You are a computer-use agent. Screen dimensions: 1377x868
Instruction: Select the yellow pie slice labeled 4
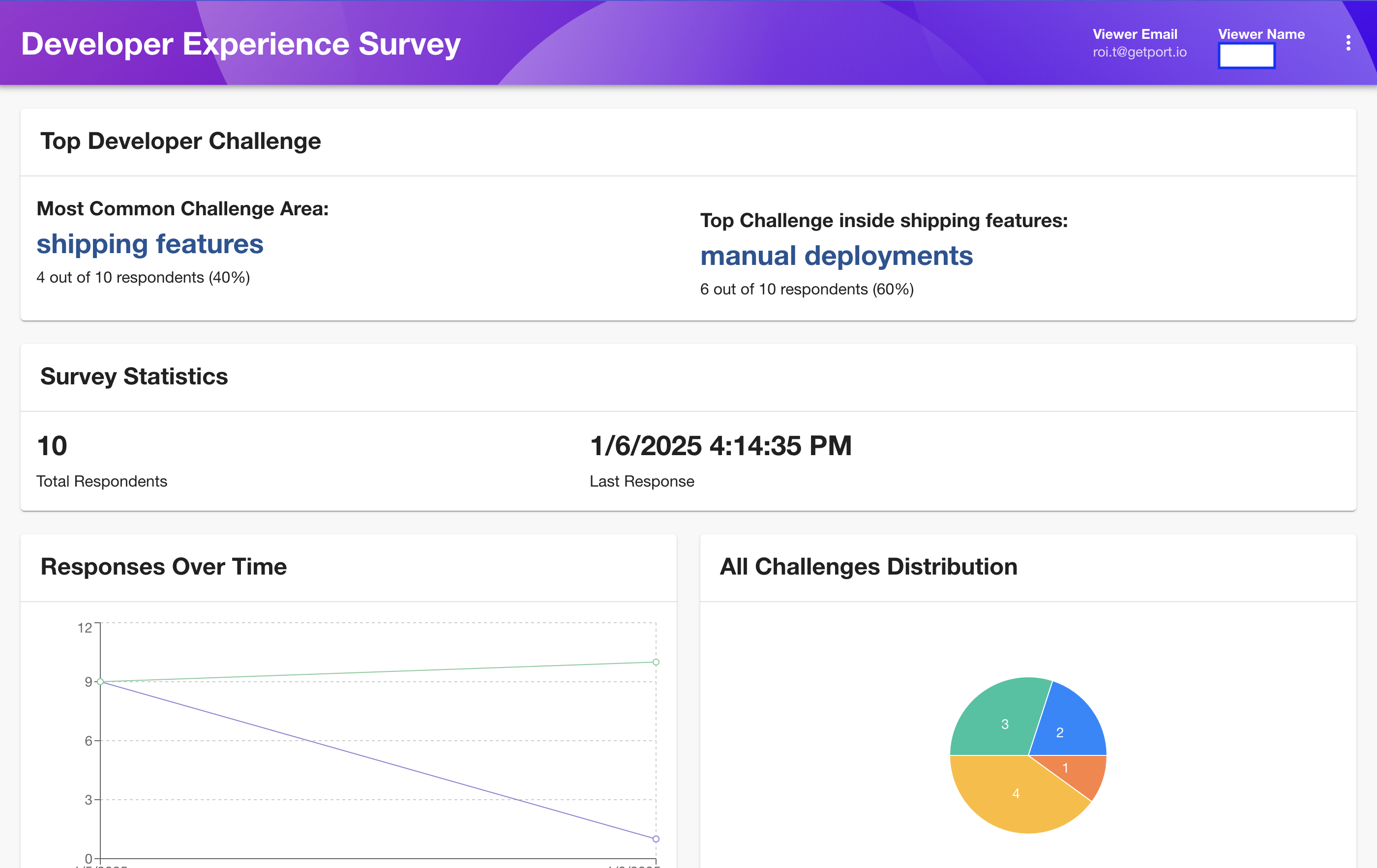coord(1016,793)
